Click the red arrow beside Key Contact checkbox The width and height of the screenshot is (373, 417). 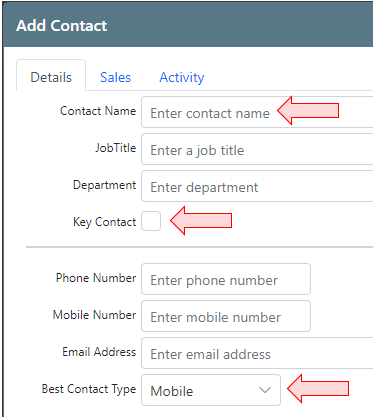(x=201, y=220)
